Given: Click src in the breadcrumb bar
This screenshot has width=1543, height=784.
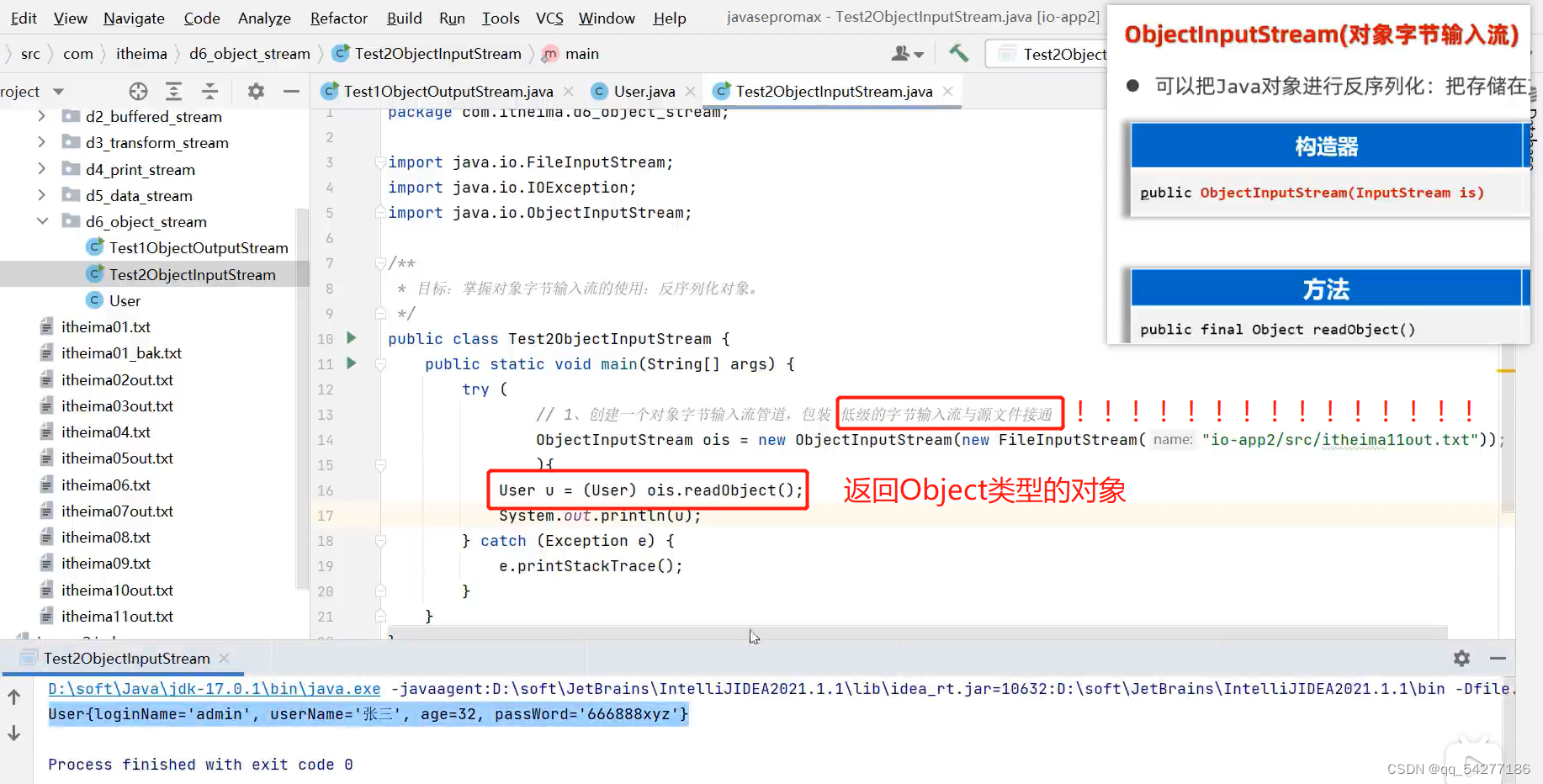Looking at the screenshot, I should [x=30, y=54].
